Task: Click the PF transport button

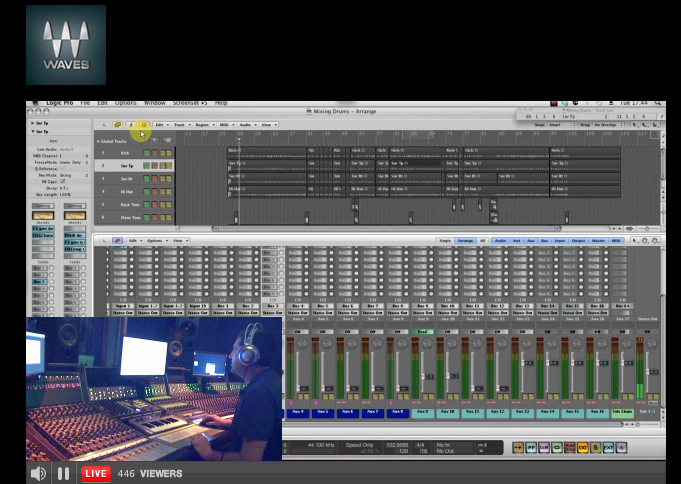Action: pyautogui.click(x=531, y=448)
